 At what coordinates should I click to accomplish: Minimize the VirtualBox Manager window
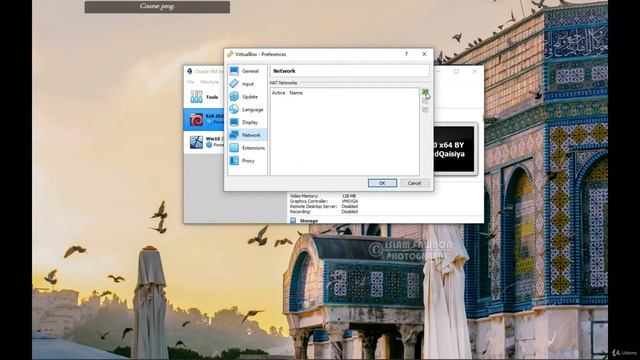click(438, 71)
